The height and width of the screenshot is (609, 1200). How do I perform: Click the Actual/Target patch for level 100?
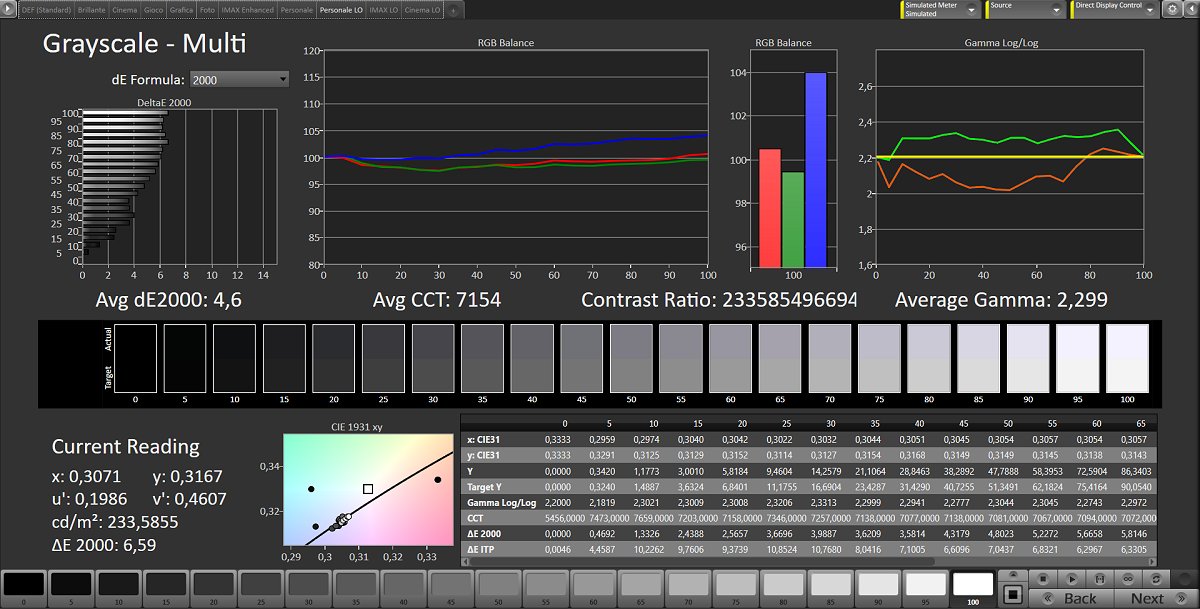tap(1127, 358)
